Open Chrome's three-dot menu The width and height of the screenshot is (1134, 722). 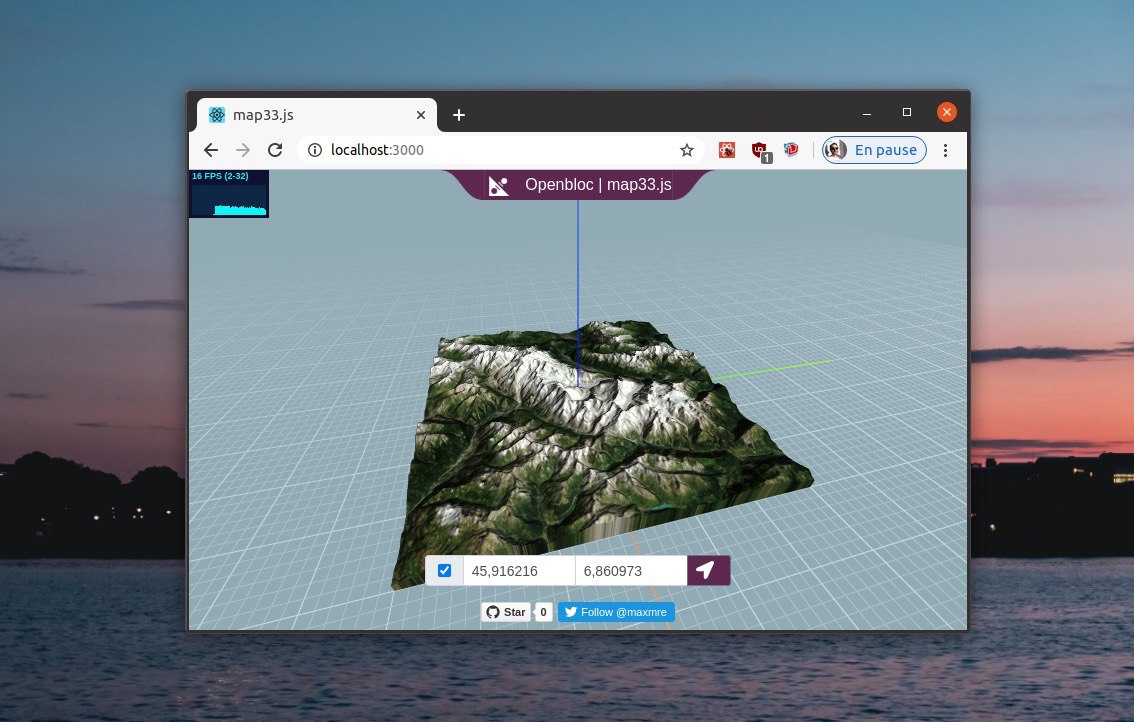[x=945, y=150]
